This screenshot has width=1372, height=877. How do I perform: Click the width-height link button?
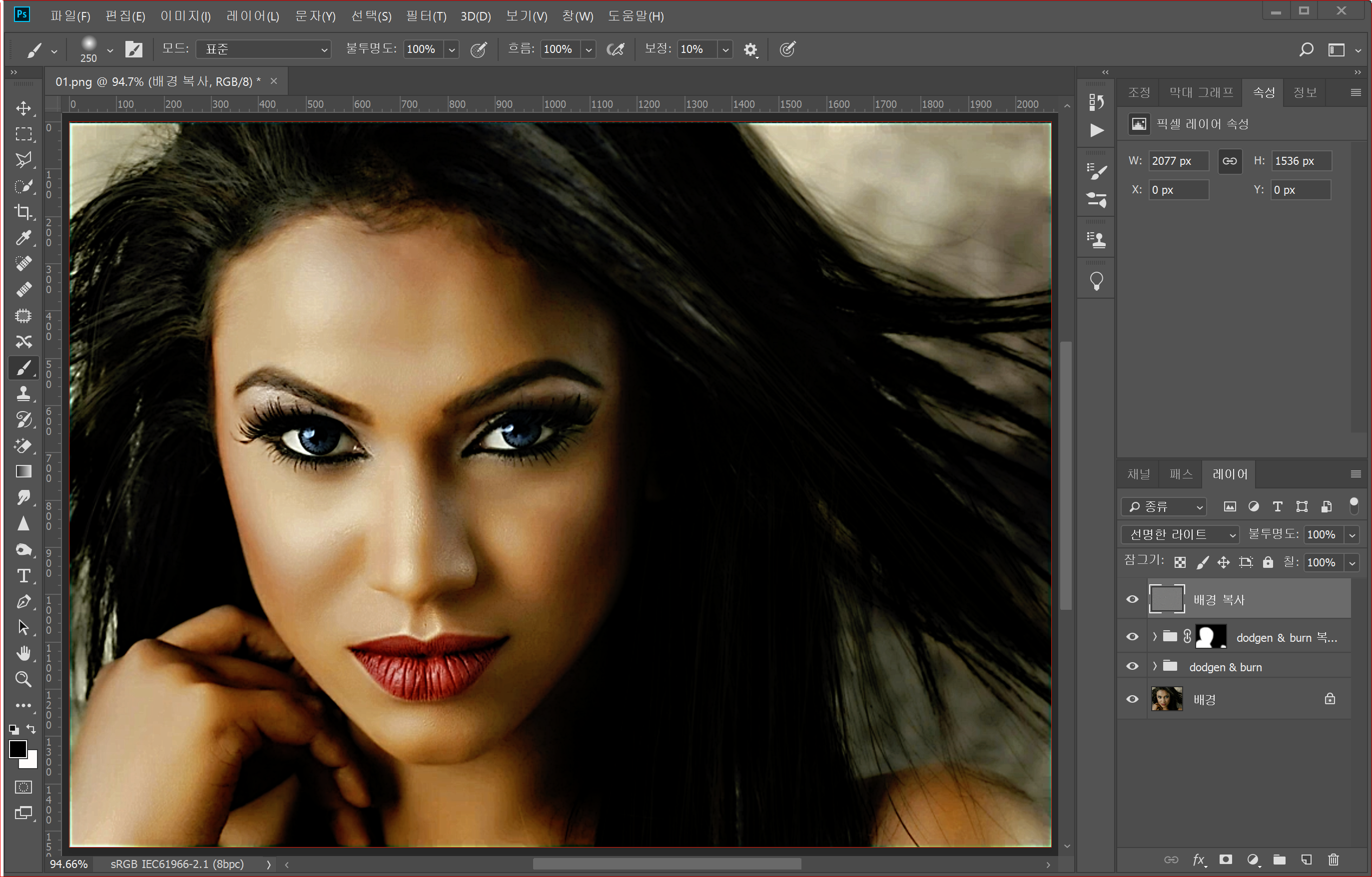[1230, 161]
